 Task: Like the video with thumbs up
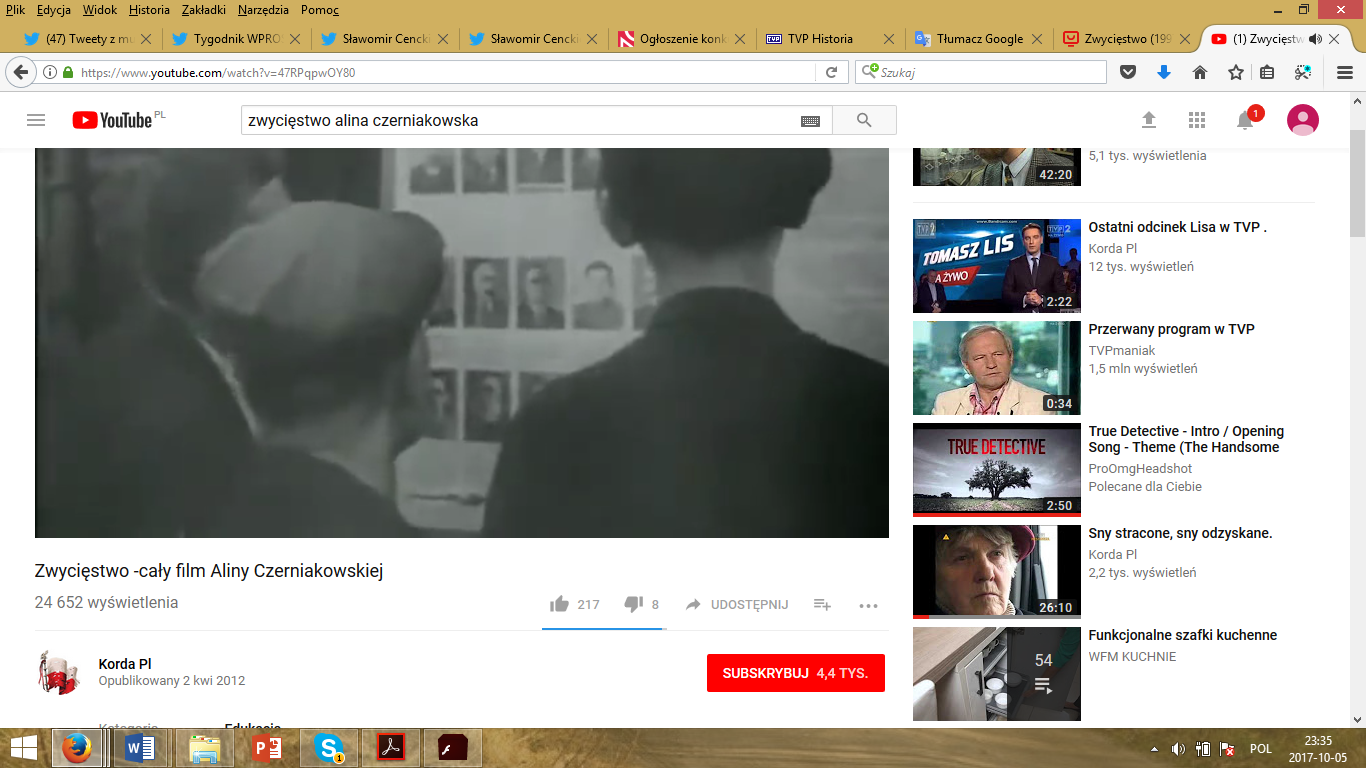(559, 604)
